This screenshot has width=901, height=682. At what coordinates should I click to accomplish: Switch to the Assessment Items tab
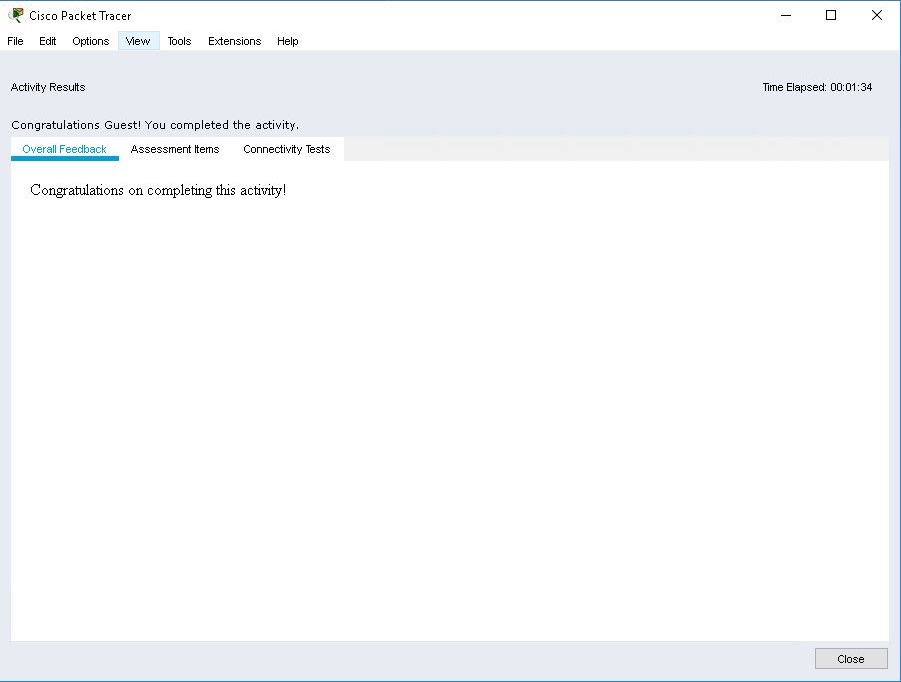[175, 149]
